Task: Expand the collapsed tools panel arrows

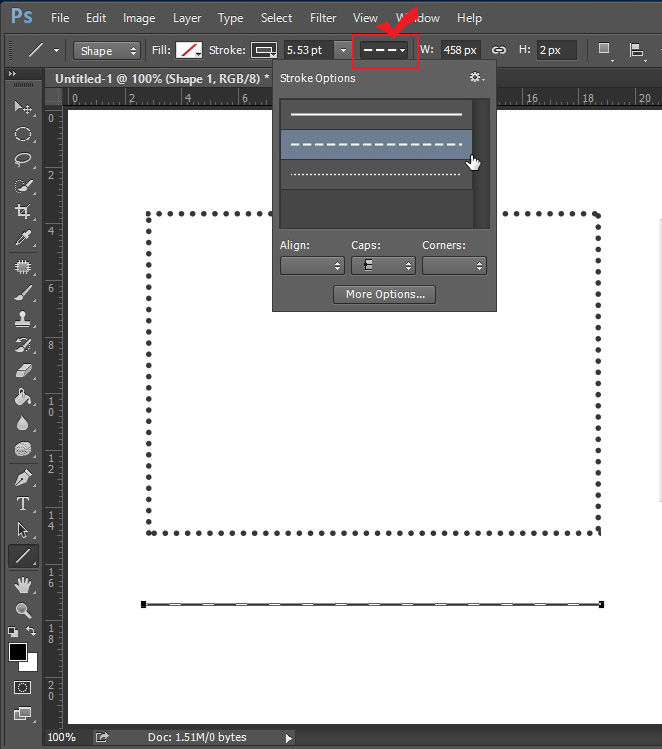Action: [x=12, y=74]
